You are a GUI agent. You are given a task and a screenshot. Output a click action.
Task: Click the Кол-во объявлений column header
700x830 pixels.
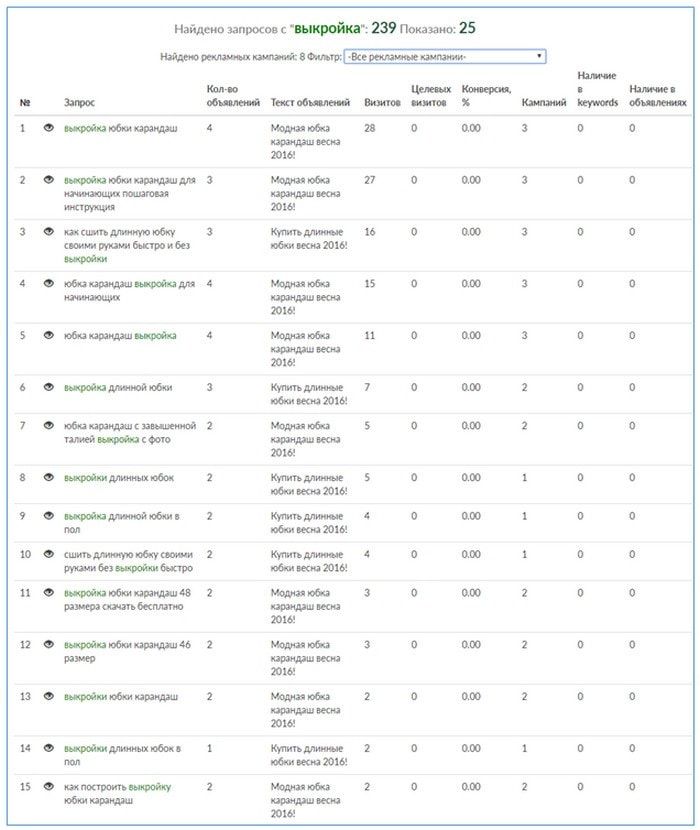[x=233, y=95]
